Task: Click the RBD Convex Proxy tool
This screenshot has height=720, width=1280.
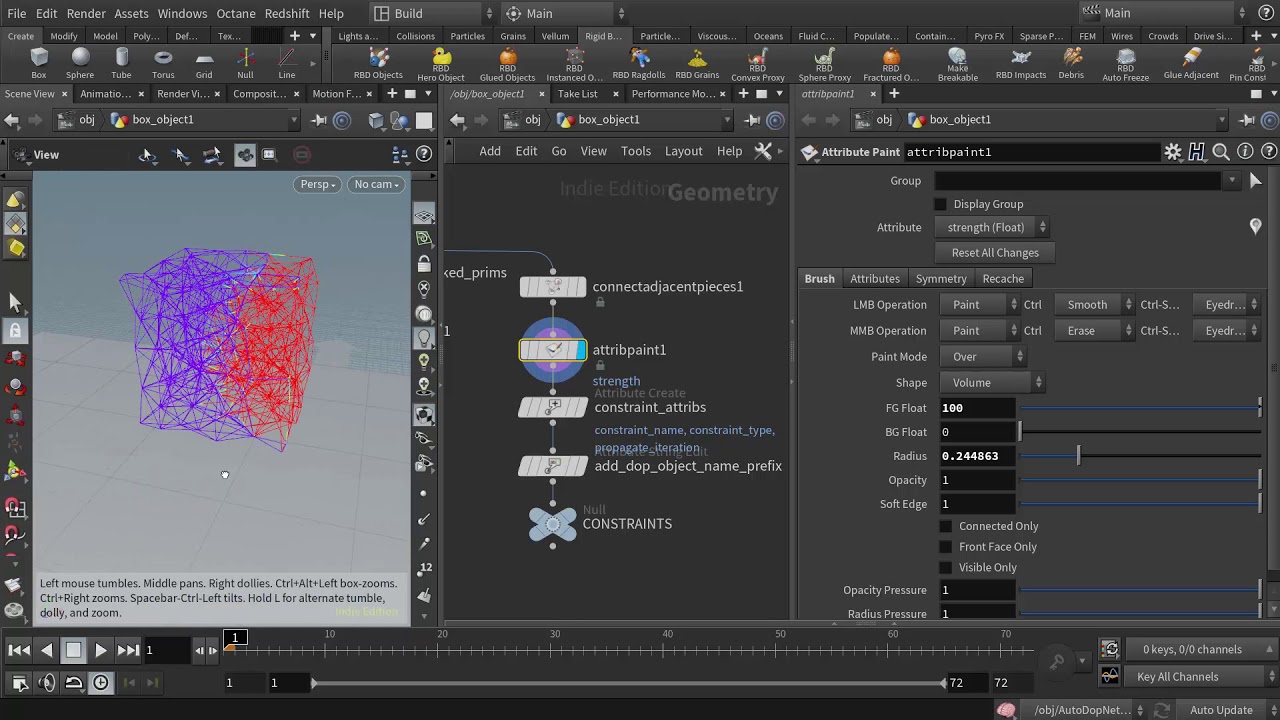Action: (758, 64)
